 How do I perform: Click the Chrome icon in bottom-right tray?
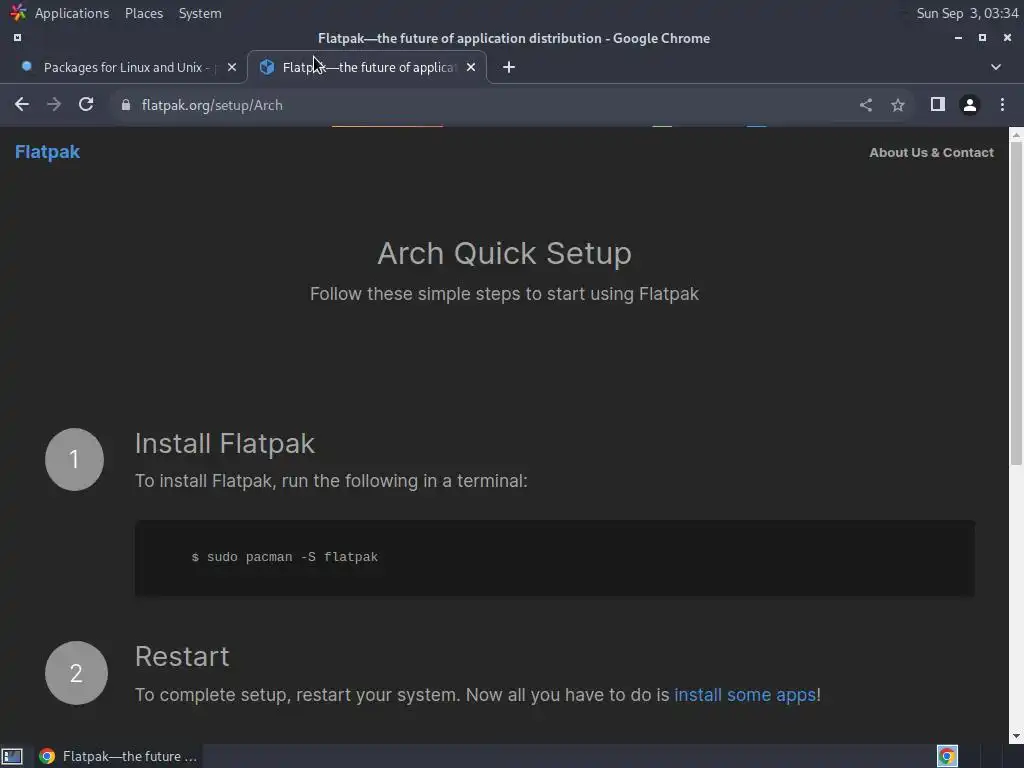tap(947, 756)
